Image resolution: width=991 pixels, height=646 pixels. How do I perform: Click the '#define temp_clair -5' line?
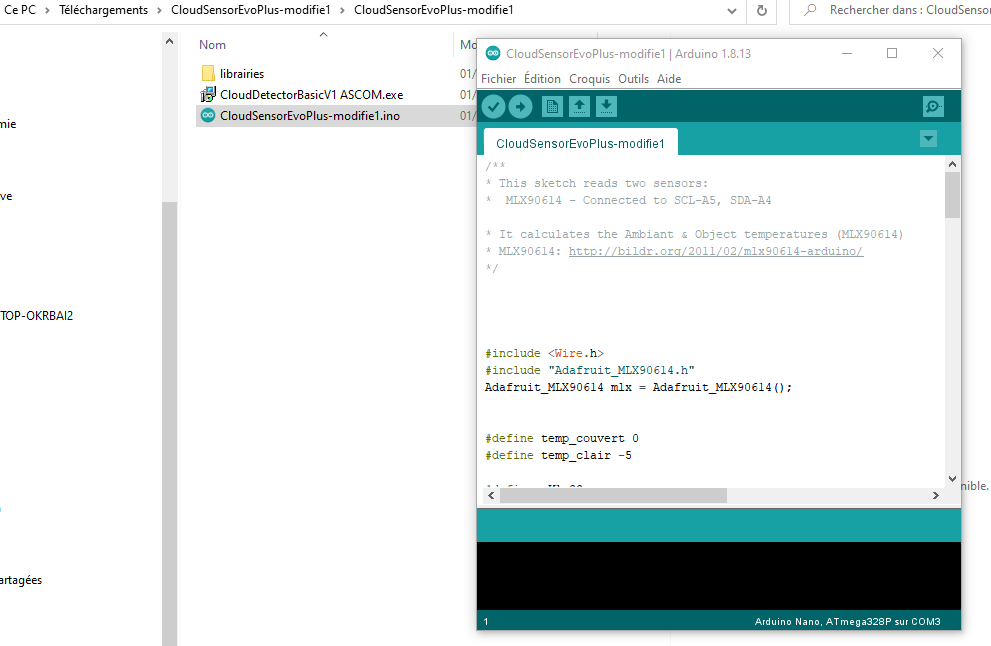[558, 455]
